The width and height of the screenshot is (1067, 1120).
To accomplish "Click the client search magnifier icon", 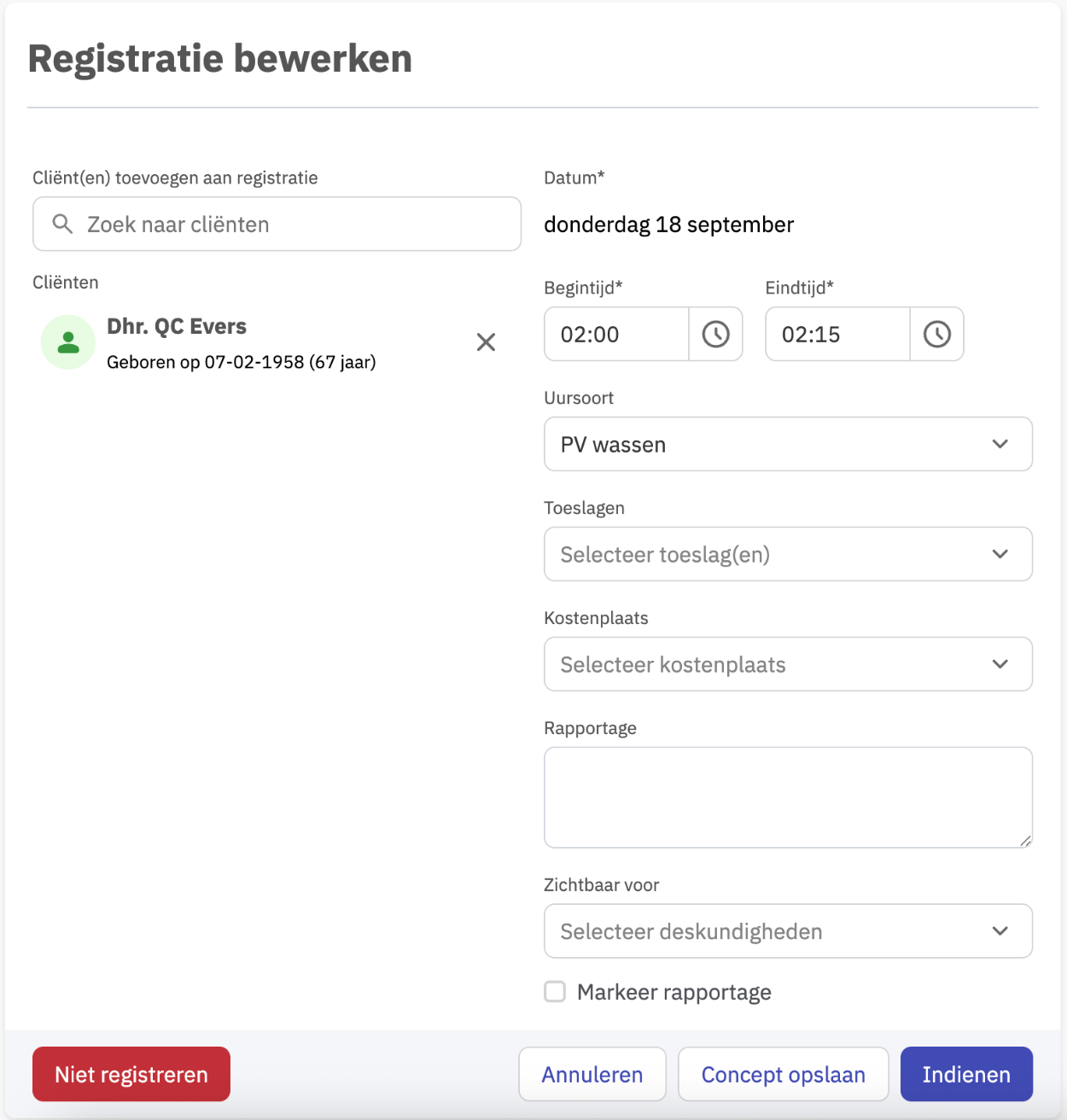I will pyautogui.click(x=62, y=224).
